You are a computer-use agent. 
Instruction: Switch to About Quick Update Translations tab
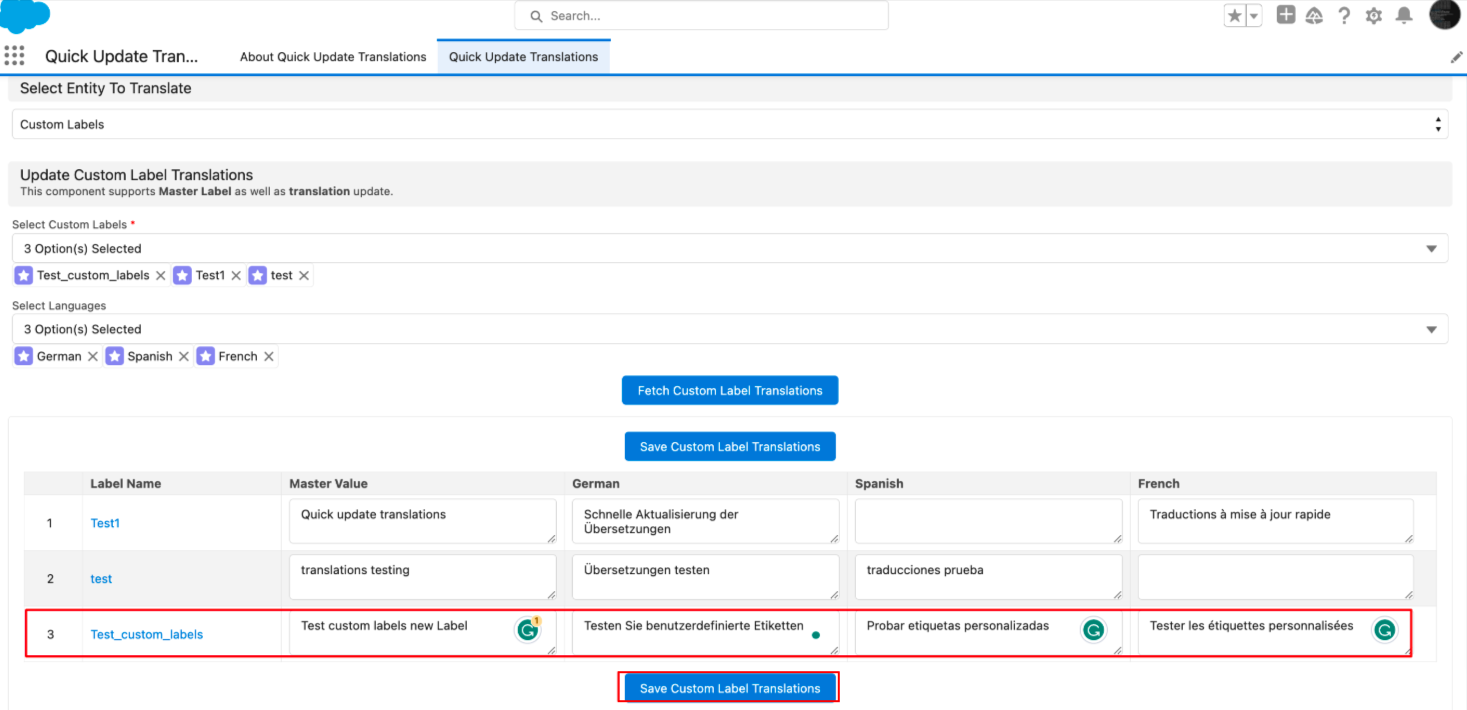(333, 57)
